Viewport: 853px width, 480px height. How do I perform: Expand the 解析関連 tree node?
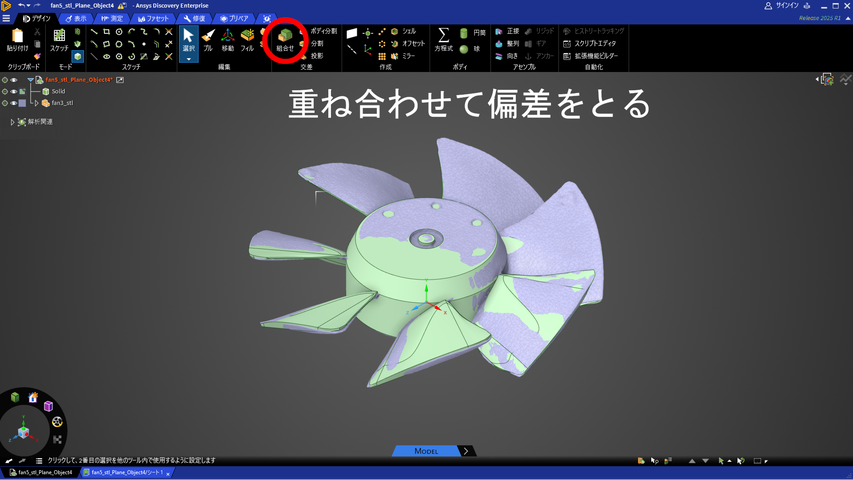click(x=12, y=122)
